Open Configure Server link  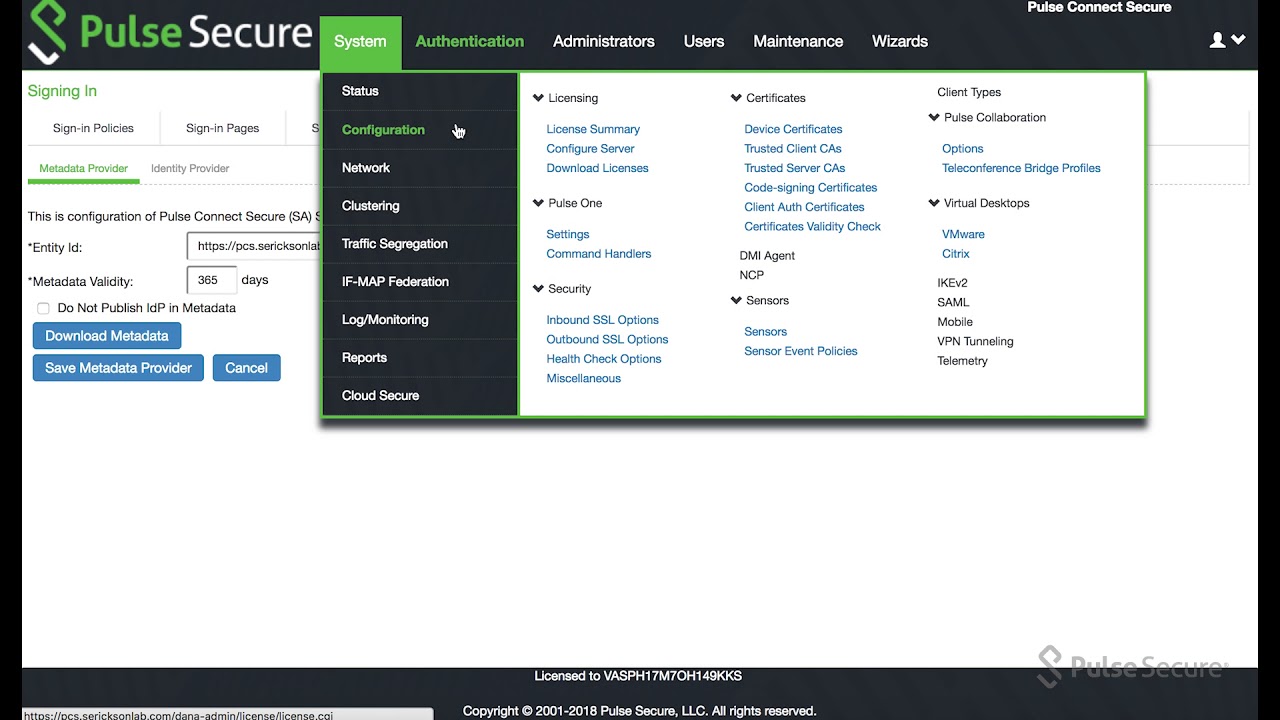click(590, 149)
